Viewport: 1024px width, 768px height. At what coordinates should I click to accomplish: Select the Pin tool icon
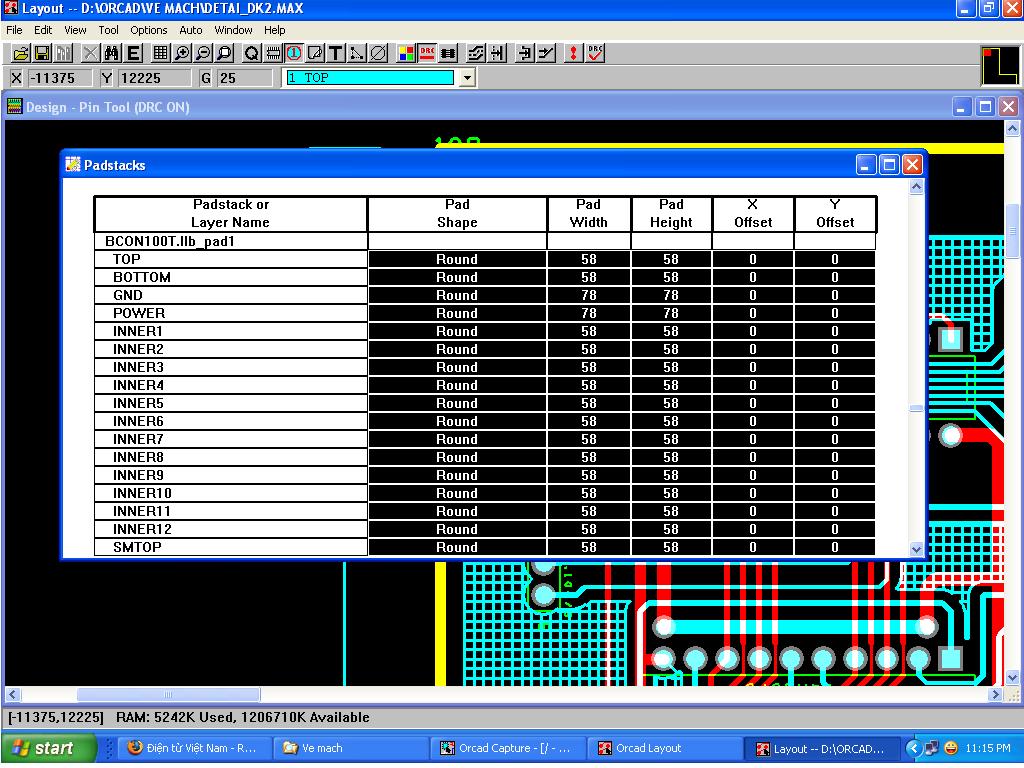(x=294, y=54)
